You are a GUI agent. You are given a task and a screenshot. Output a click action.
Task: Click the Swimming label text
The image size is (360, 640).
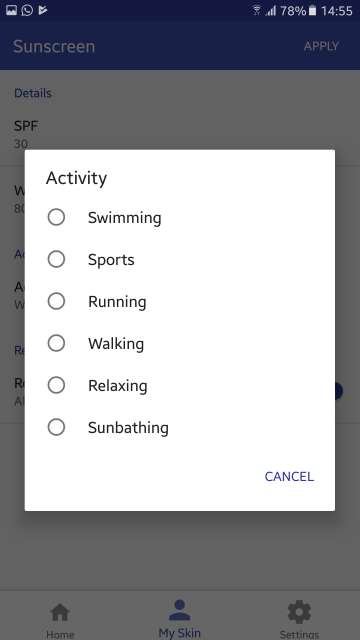pyautogui.click(x=124, y=218)
